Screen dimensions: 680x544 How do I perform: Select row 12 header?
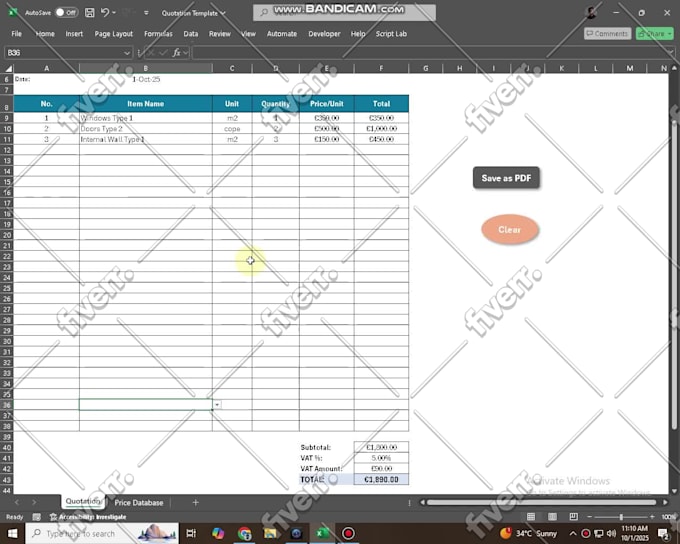coord(7,150)
